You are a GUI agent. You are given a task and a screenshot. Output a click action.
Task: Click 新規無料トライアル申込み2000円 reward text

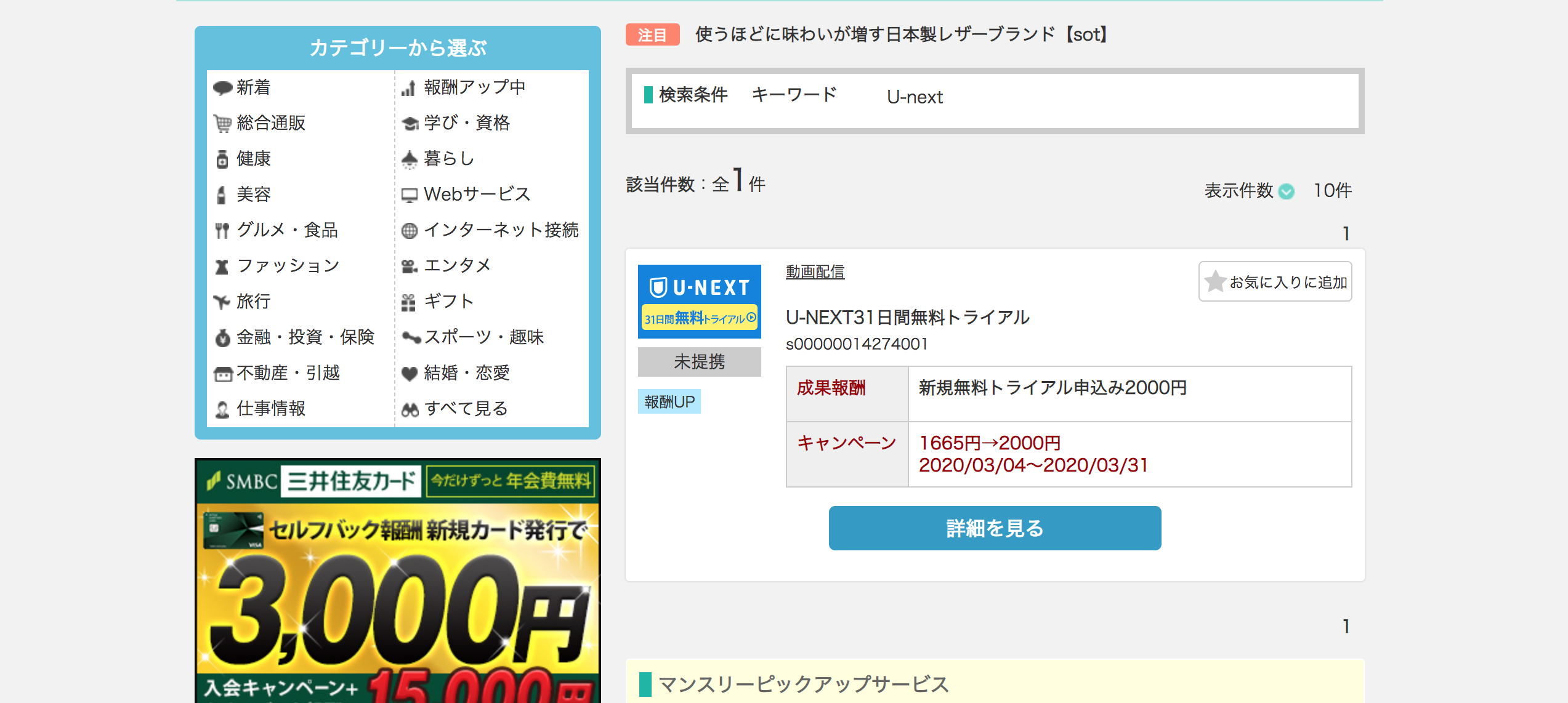(x=1053, y=388)
